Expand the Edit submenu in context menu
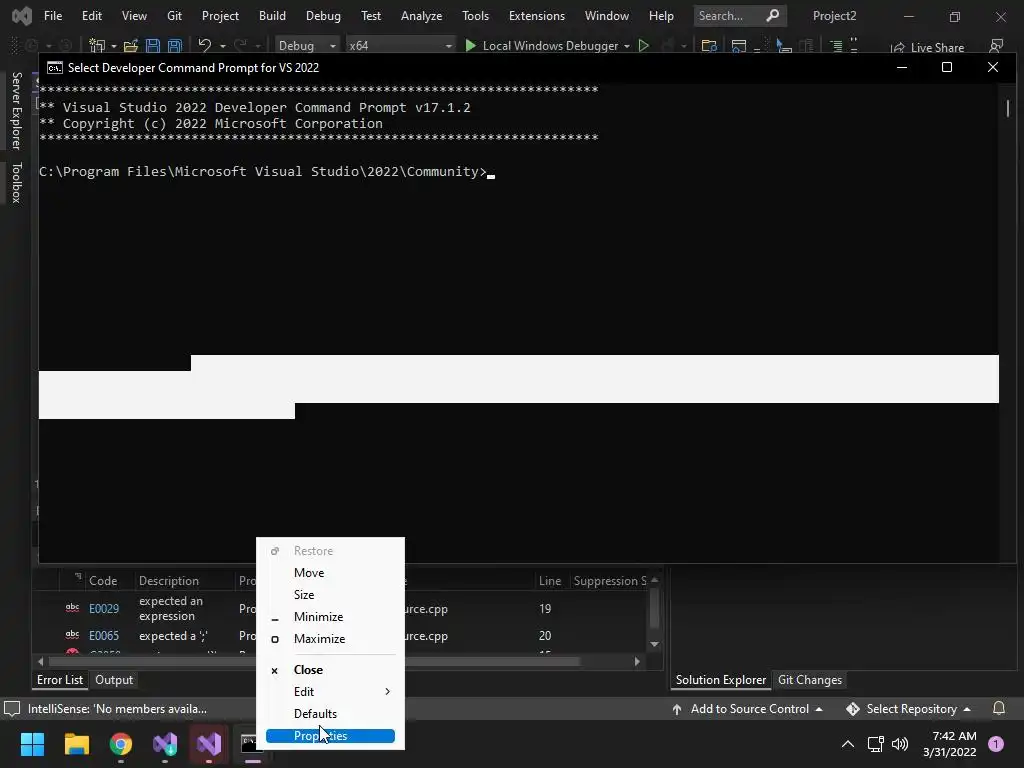This screenshot has height=768, width=1024. coord(330,692)
